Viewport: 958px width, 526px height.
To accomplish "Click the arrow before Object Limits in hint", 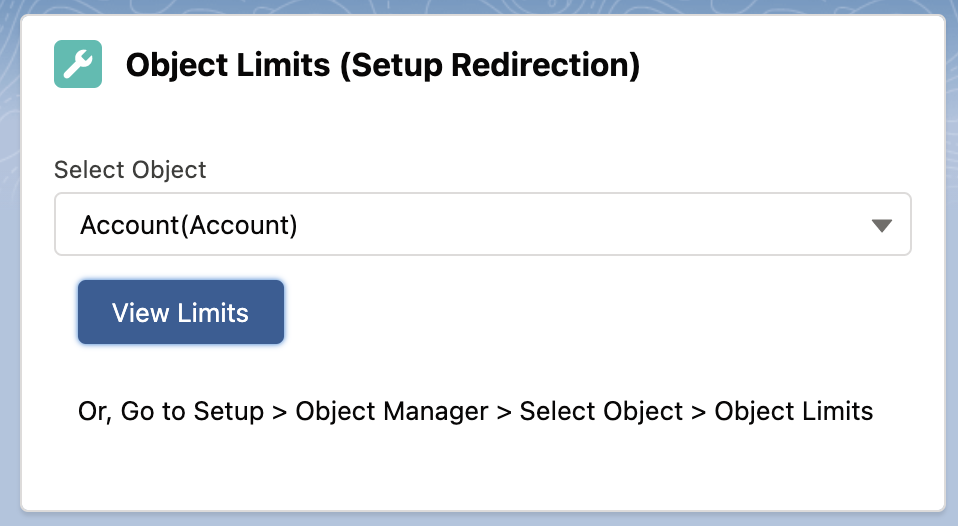I will [699, 412].
